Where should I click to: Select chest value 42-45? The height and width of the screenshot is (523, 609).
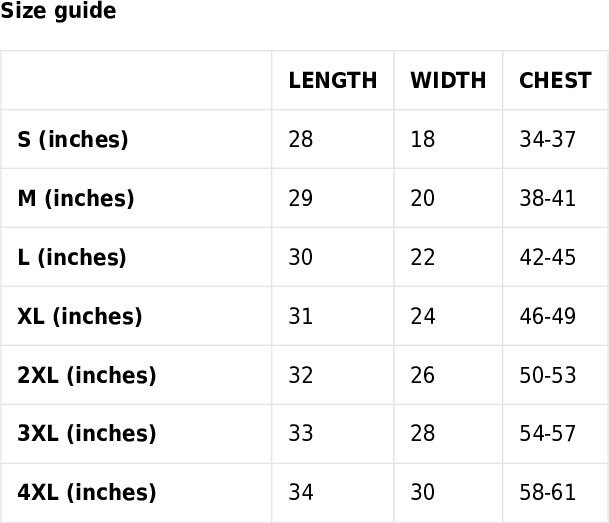tap(548, 257)
